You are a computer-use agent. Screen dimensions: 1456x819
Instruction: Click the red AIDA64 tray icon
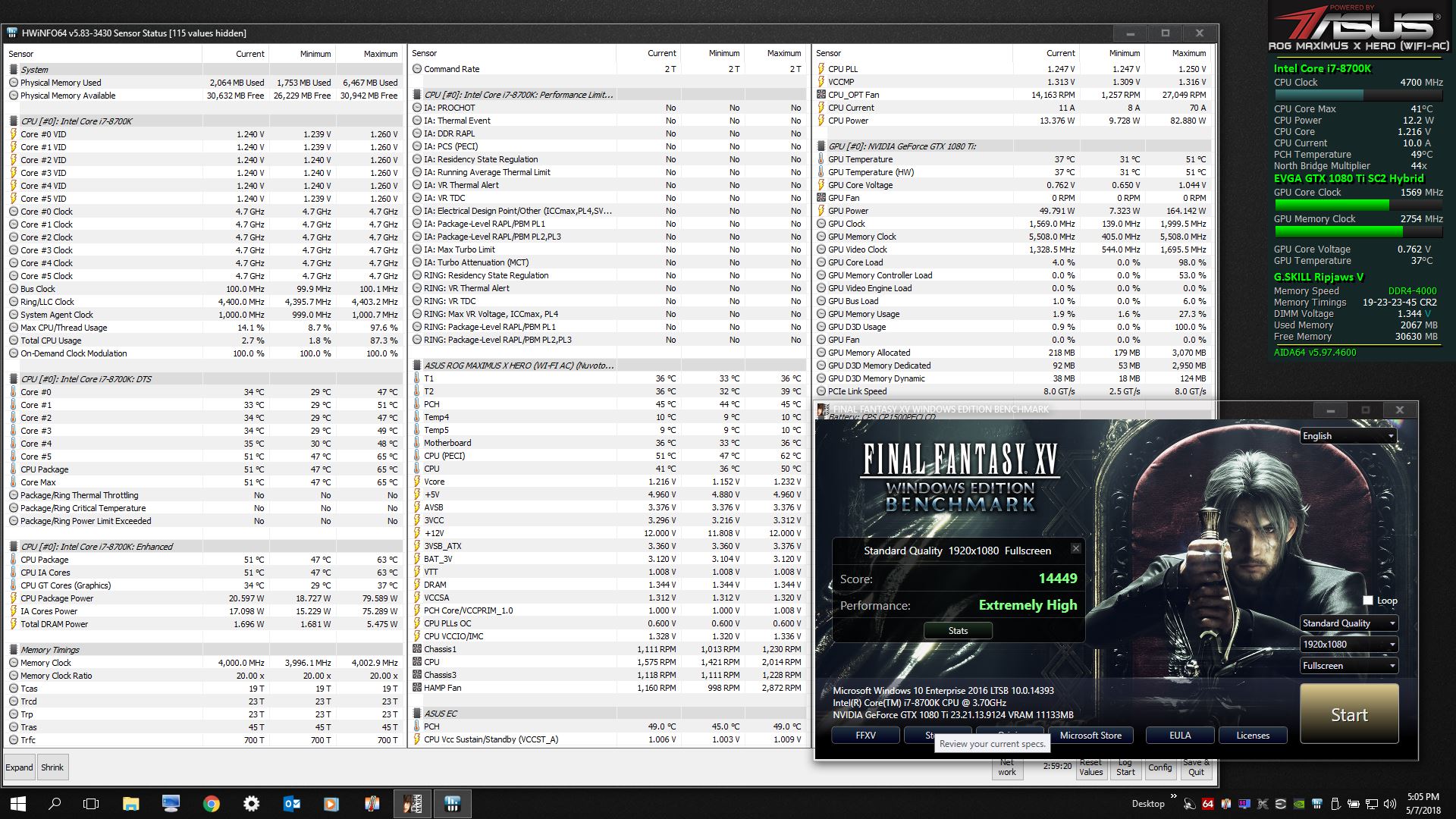(1208, 804)
